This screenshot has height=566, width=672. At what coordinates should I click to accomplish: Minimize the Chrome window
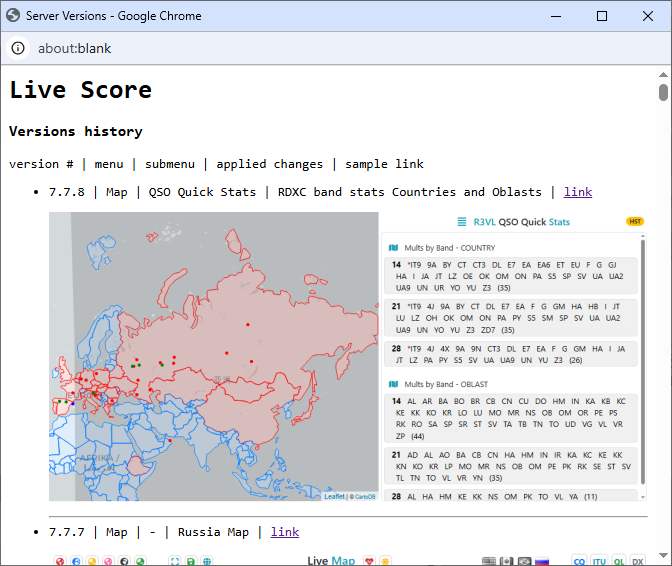coord(556,16)
